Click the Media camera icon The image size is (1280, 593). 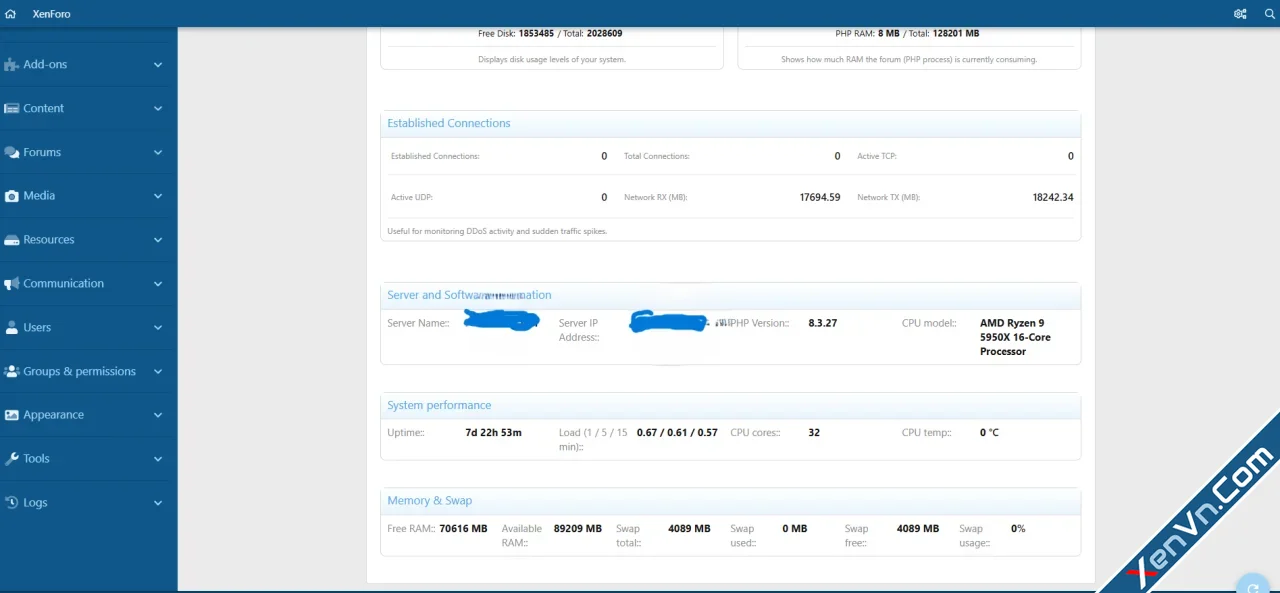tap(12, 196)
